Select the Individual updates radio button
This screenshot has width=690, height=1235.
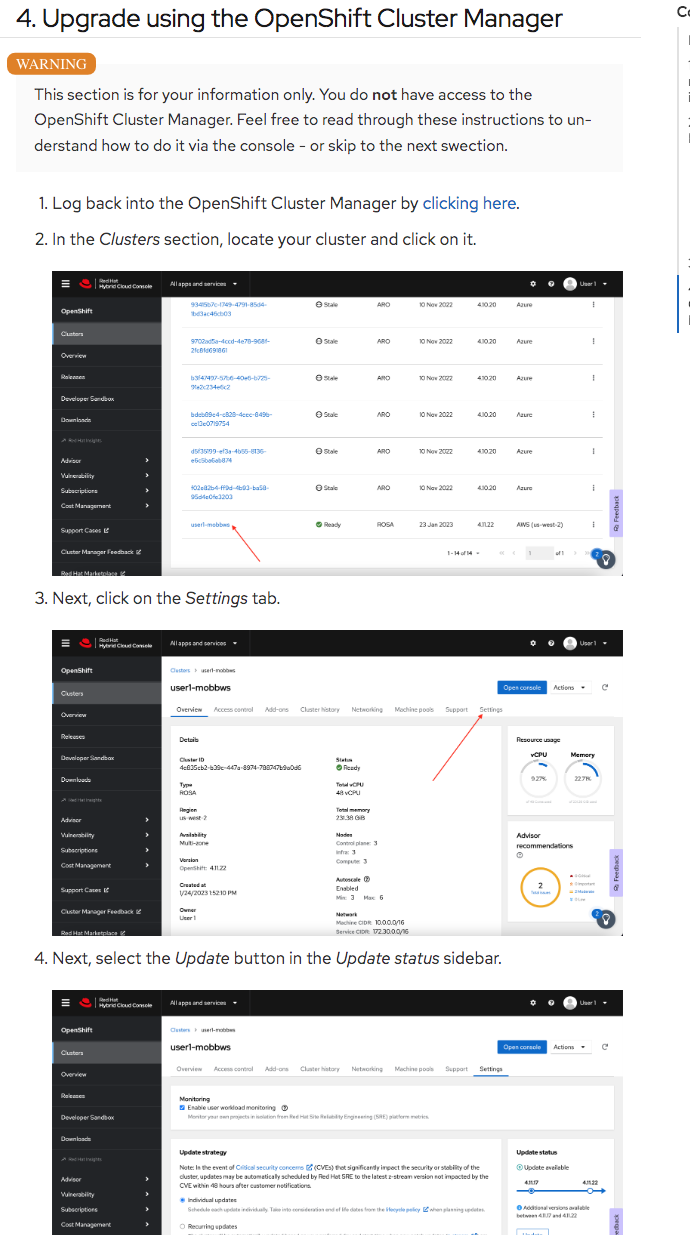[x=182, y=1199]
